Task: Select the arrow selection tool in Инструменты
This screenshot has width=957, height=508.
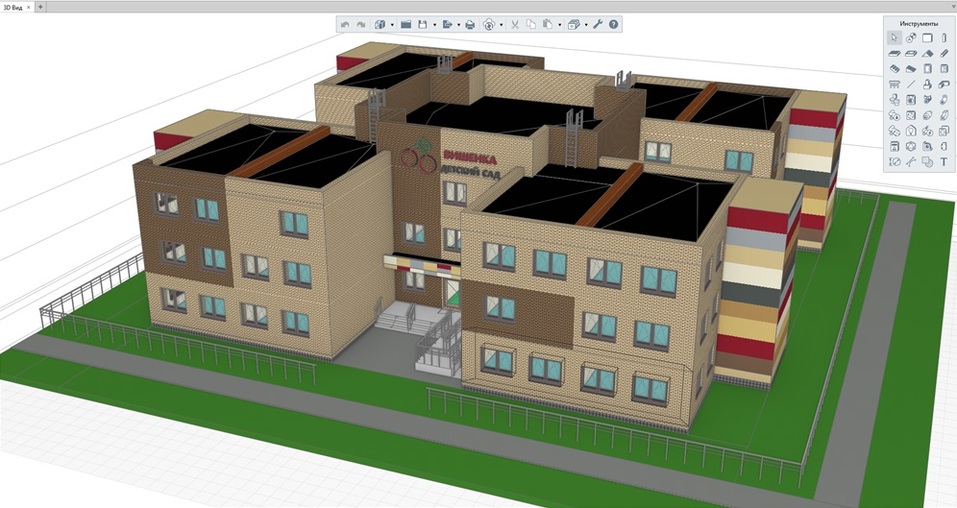Action: 895,38
